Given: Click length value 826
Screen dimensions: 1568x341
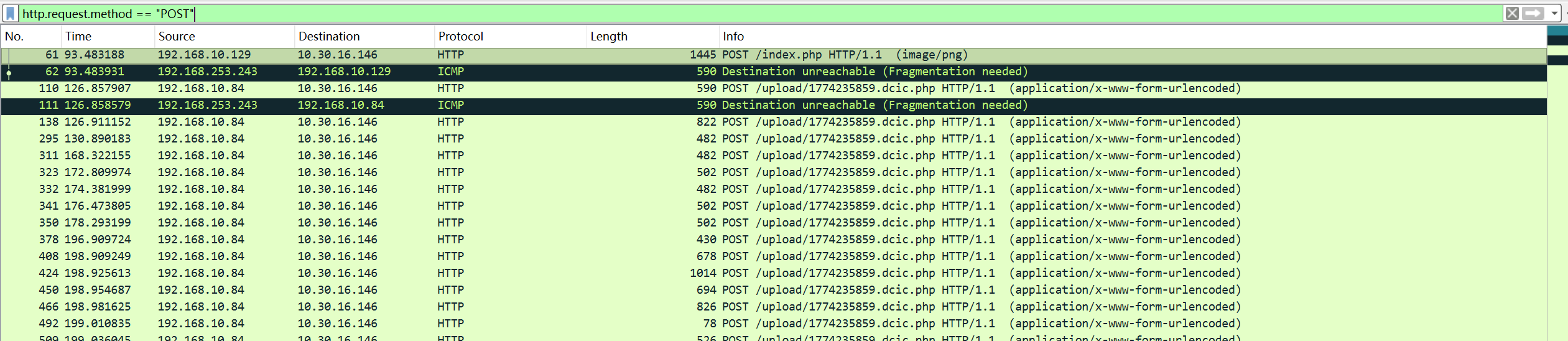Looking at the screenshot, I should (x=707, y=307).
